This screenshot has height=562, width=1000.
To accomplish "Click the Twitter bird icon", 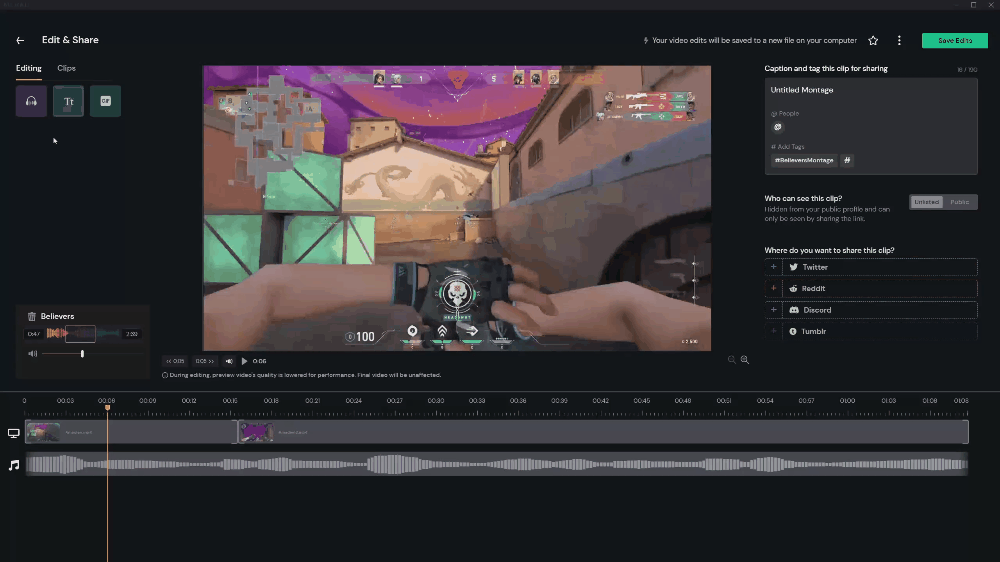I will pos(793,267).
